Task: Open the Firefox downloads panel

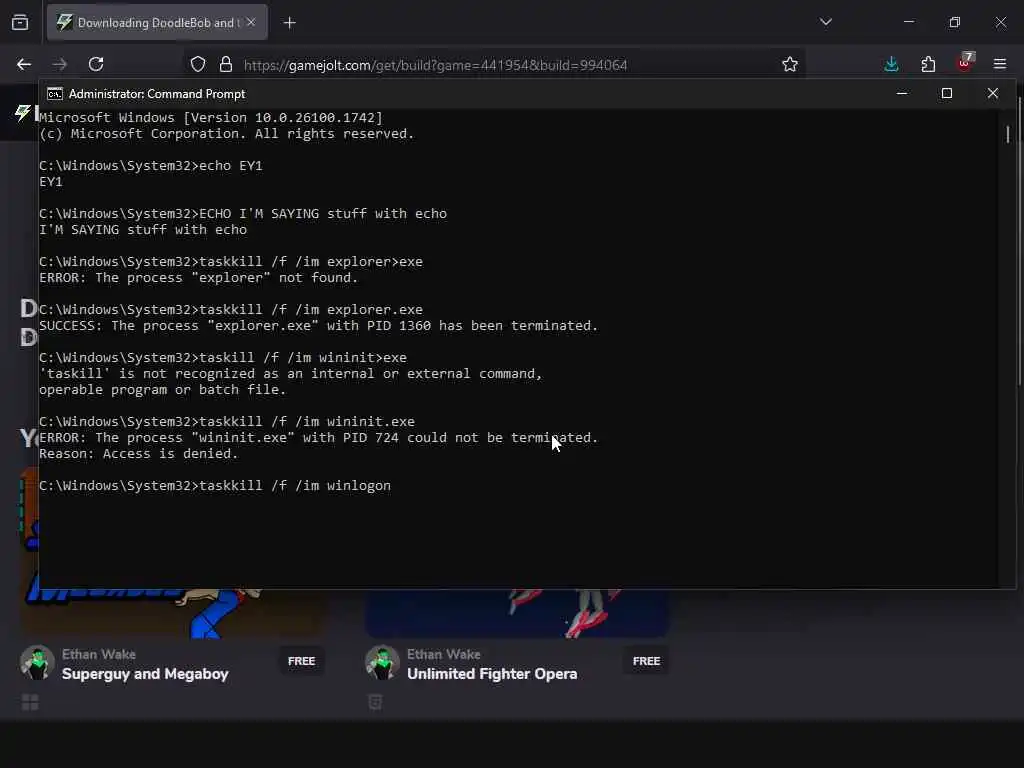Action: tap(891, 64)
